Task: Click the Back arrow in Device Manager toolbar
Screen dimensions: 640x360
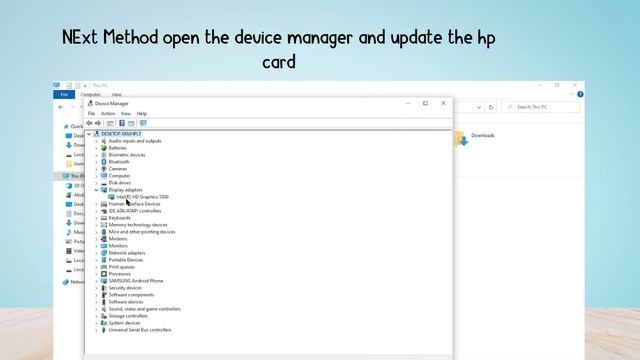Action: click(x=89, y=123)
